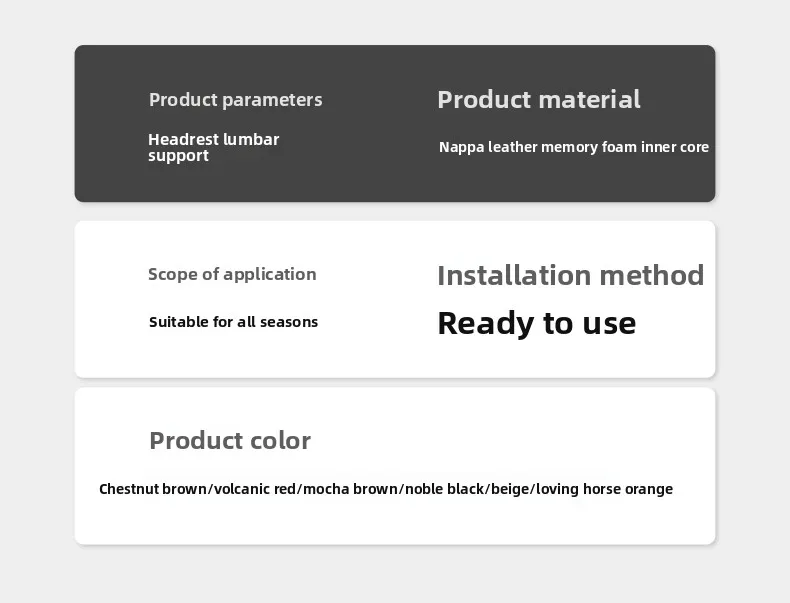This screenshot has height=603, width=790.
Task: Select 'Suitable for all seasons' text
Action: [233, 322]
